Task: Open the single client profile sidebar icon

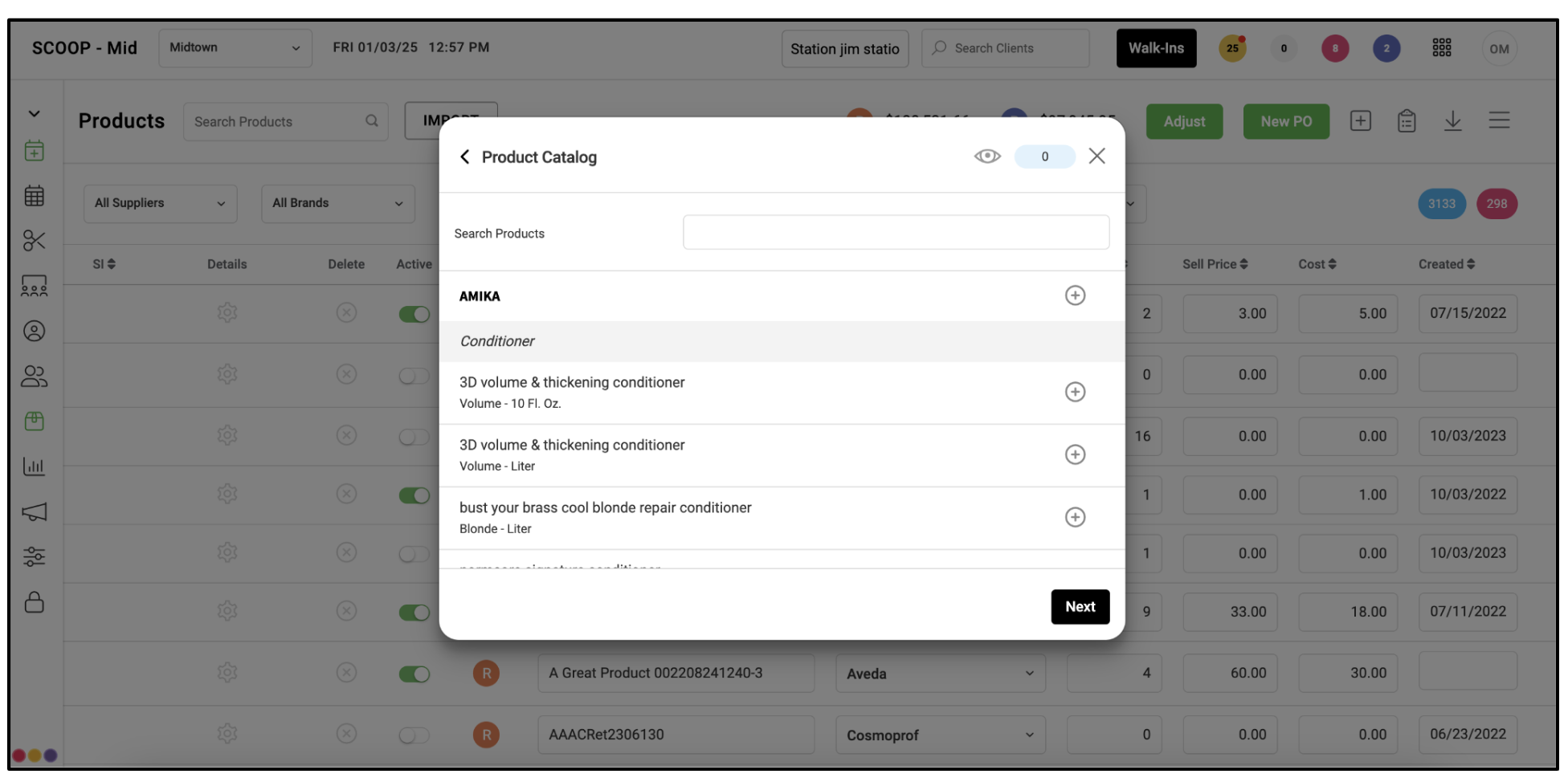Action: (x=34, y=332)
